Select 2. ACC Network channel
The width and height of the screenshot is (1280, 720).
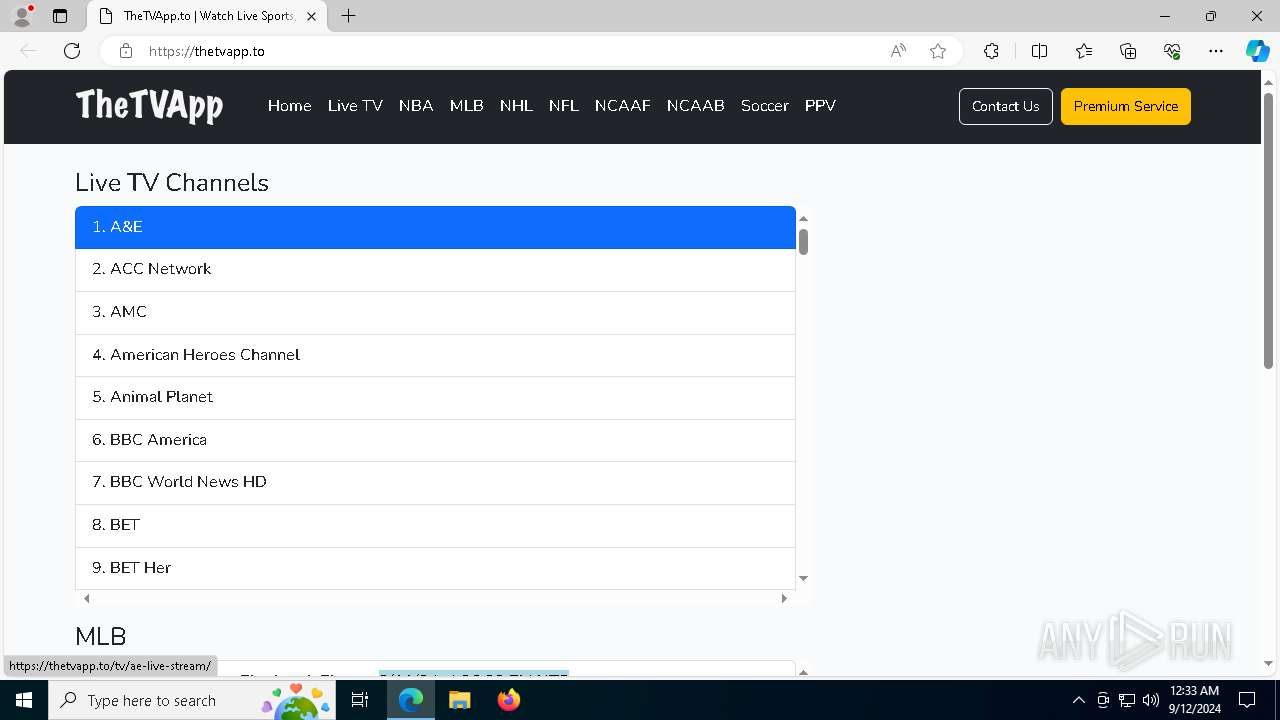click(x=435, y=269)
